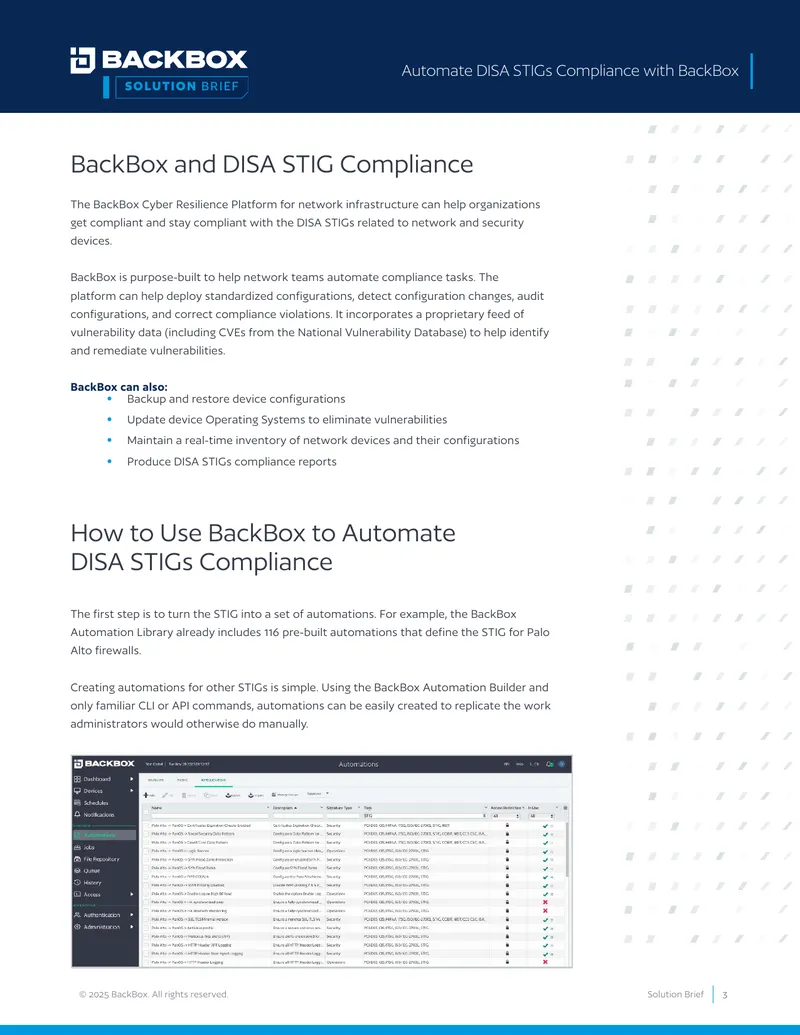The height and width of the screenshot is (1035, 800).
Task: Tick checkbox for Credit Card Data Pattern row
Action: [146, 842]
